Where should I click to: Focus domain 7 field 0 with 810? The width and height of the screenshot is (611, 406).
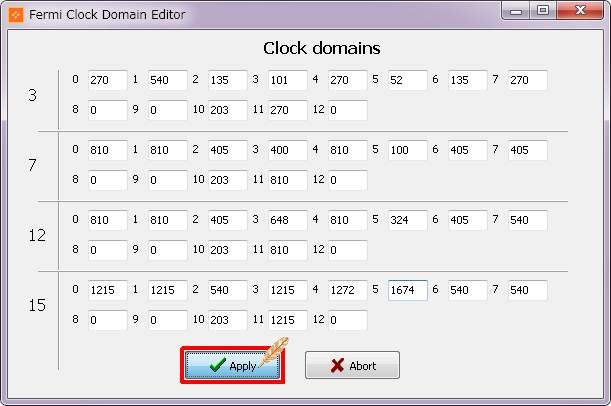(x=108, y=150)
